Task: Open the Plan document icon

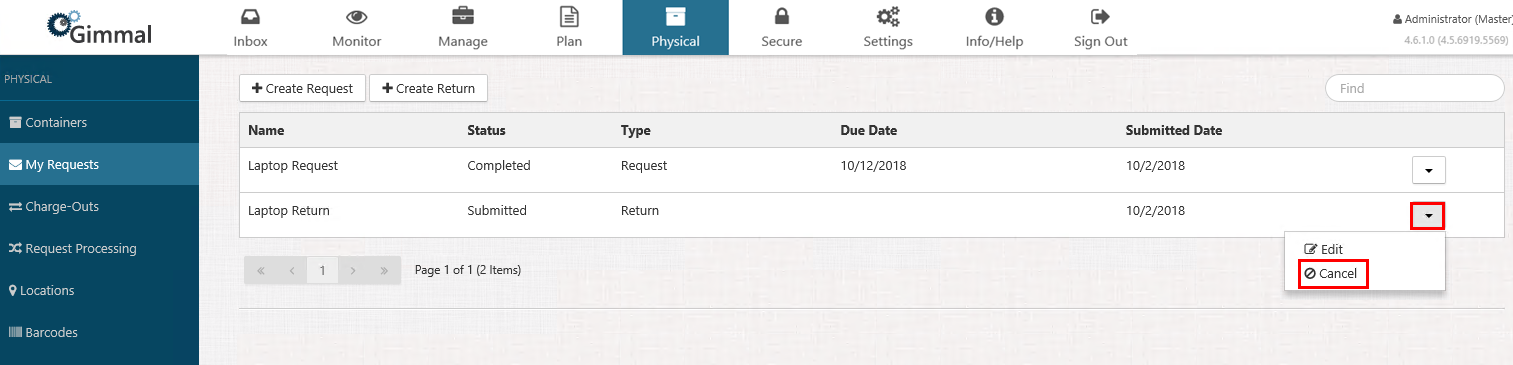Action: click(x=569, y=17)
